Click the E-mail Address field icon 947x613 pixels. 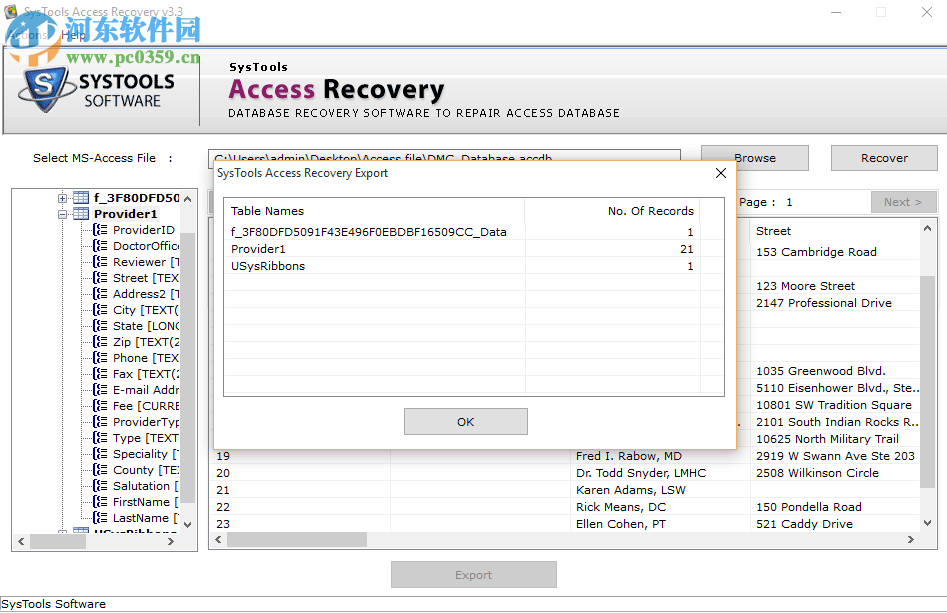[98, 389]
